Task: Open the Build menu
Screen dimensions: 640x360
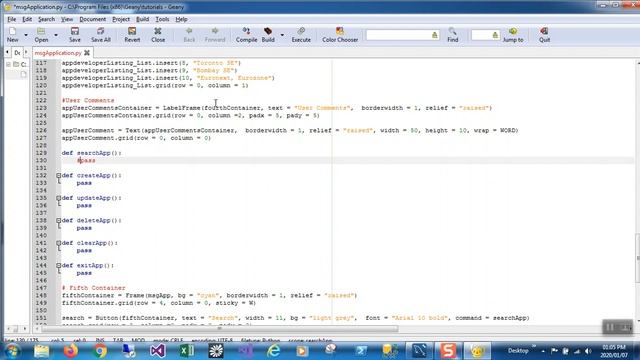Action: click(142, 19)
